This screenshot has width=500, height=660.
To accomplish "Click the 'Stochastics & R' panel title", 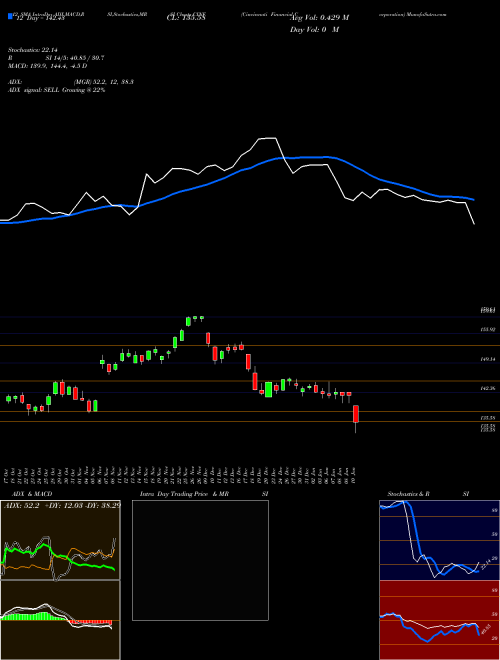I will click(x=408, y=494).
